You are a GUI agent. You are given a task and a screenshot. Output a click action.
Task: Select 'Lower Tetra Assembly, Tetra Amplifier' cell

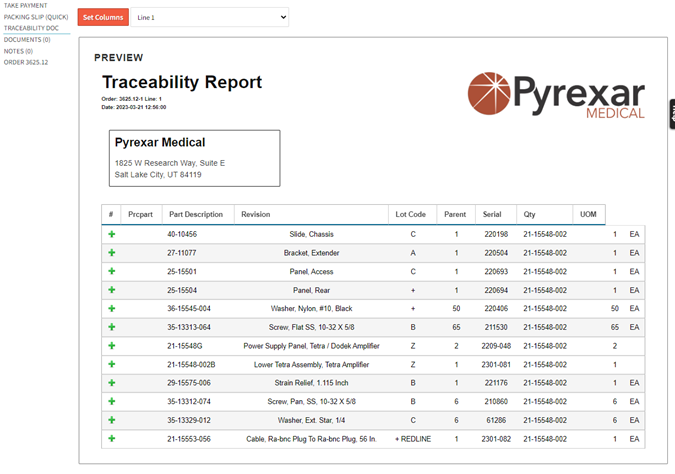click(x=311, y=364)
